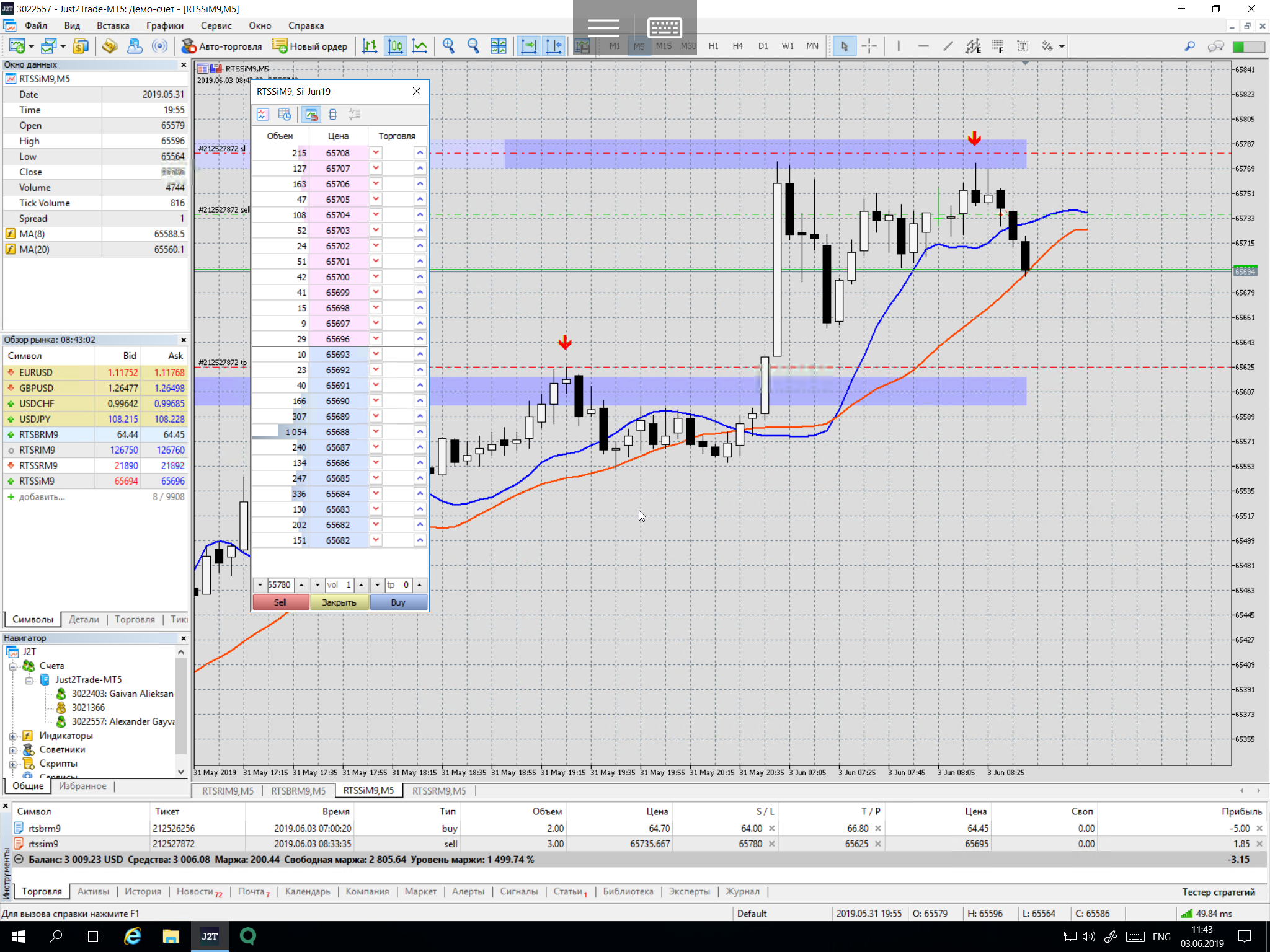Switch to line chart mode
Viewport: 1270px width, 952px height.
click(420, 46)
